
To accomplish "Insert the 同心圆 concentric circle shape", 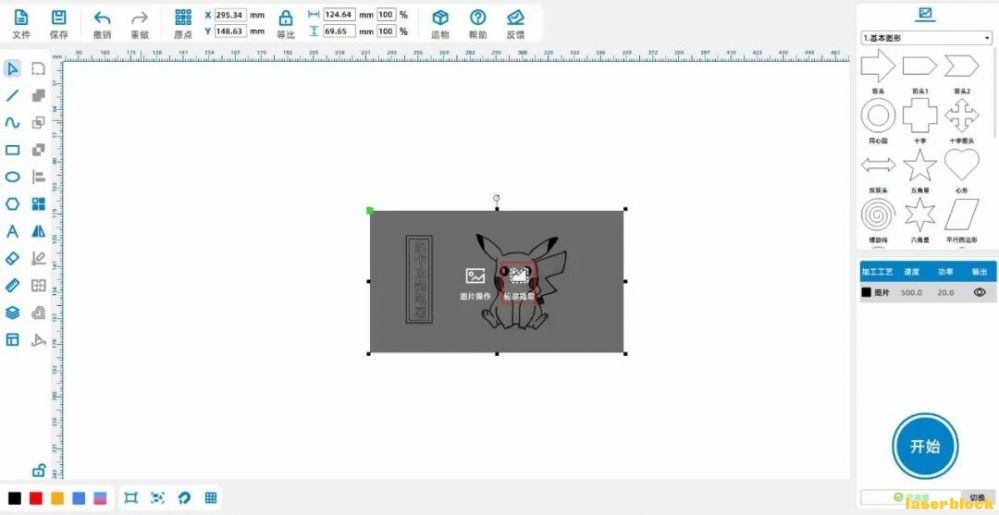I will coord(878,115).
